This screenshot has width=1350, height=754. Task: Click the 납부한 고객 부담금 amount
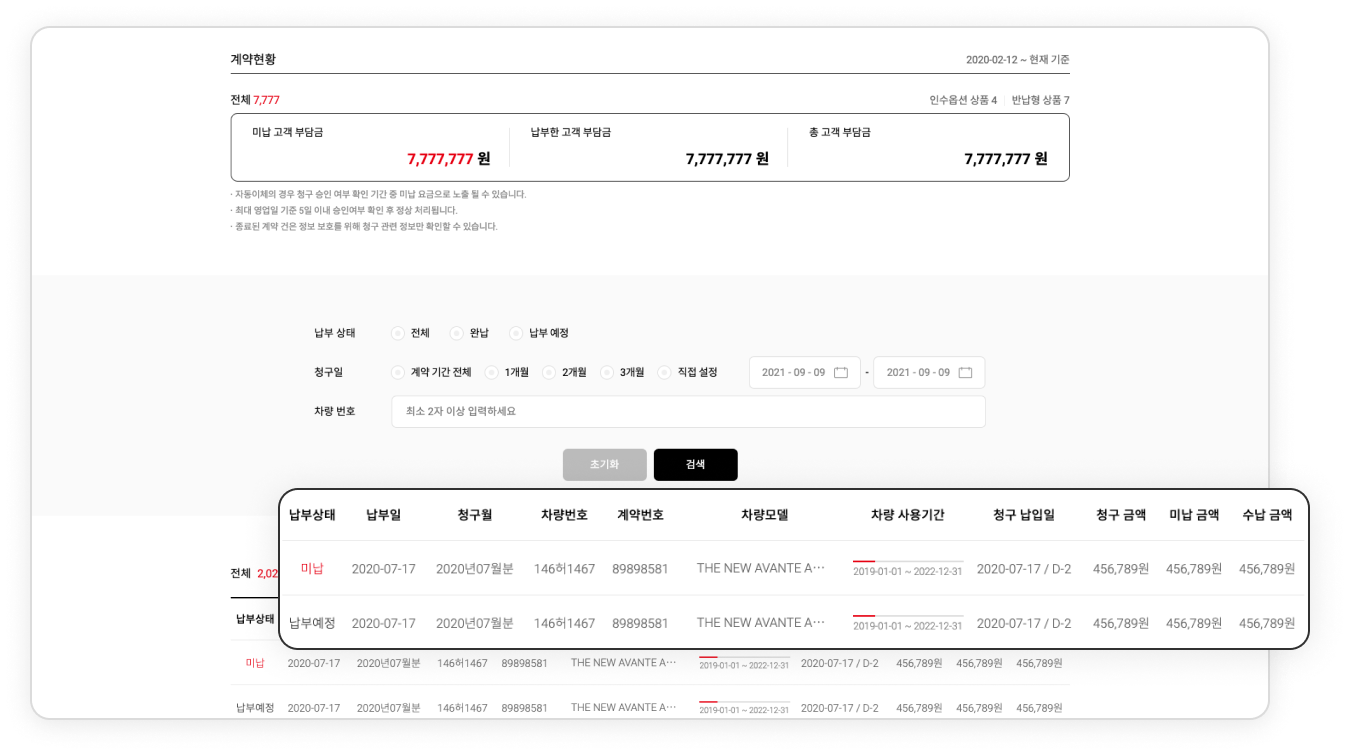[x=727, y=159]
